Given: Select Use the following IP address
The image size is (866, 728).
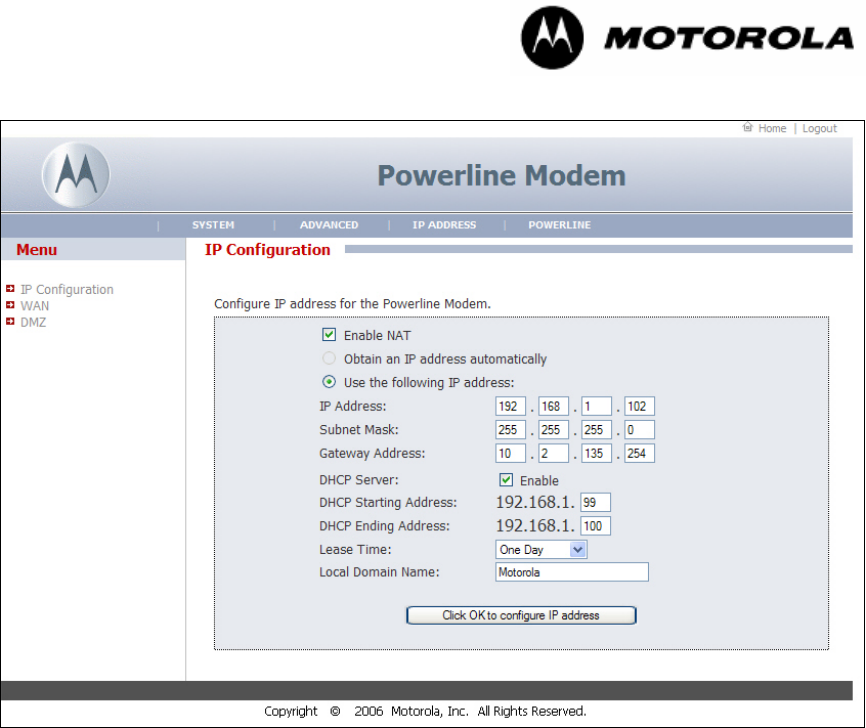Looking at the screenshot, I should point(329,382).
